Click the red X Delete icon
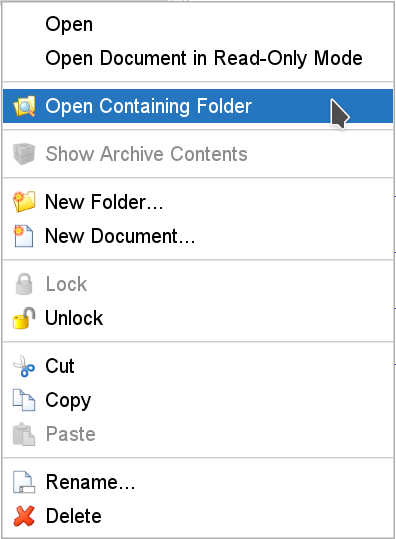This screenshot has width=396, height=539. 24,516
